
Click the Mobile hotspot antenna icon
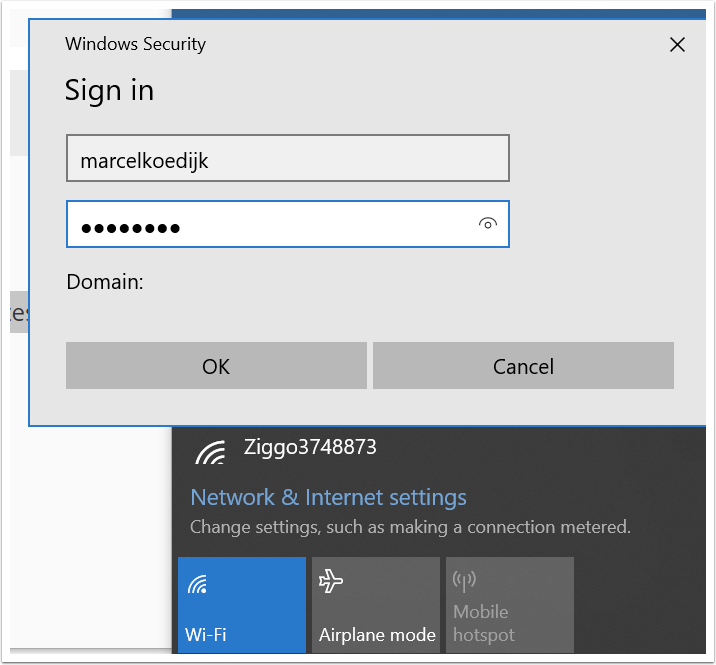tap(464, 580)
